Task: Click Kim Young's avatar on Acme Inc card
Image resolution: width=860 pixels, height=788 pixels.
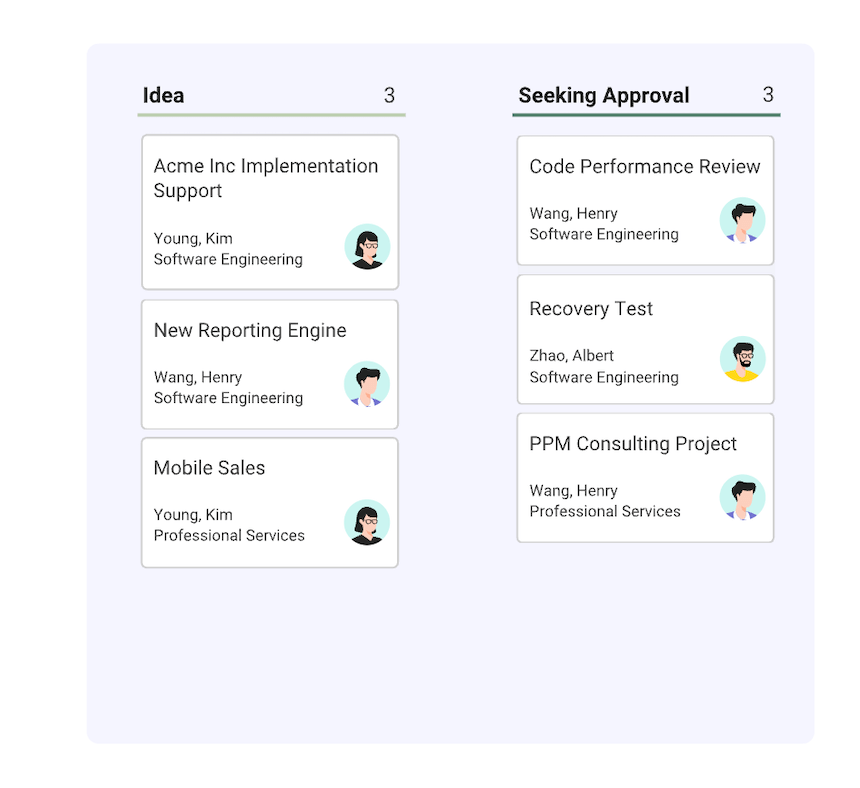Action: click(367, 247)
